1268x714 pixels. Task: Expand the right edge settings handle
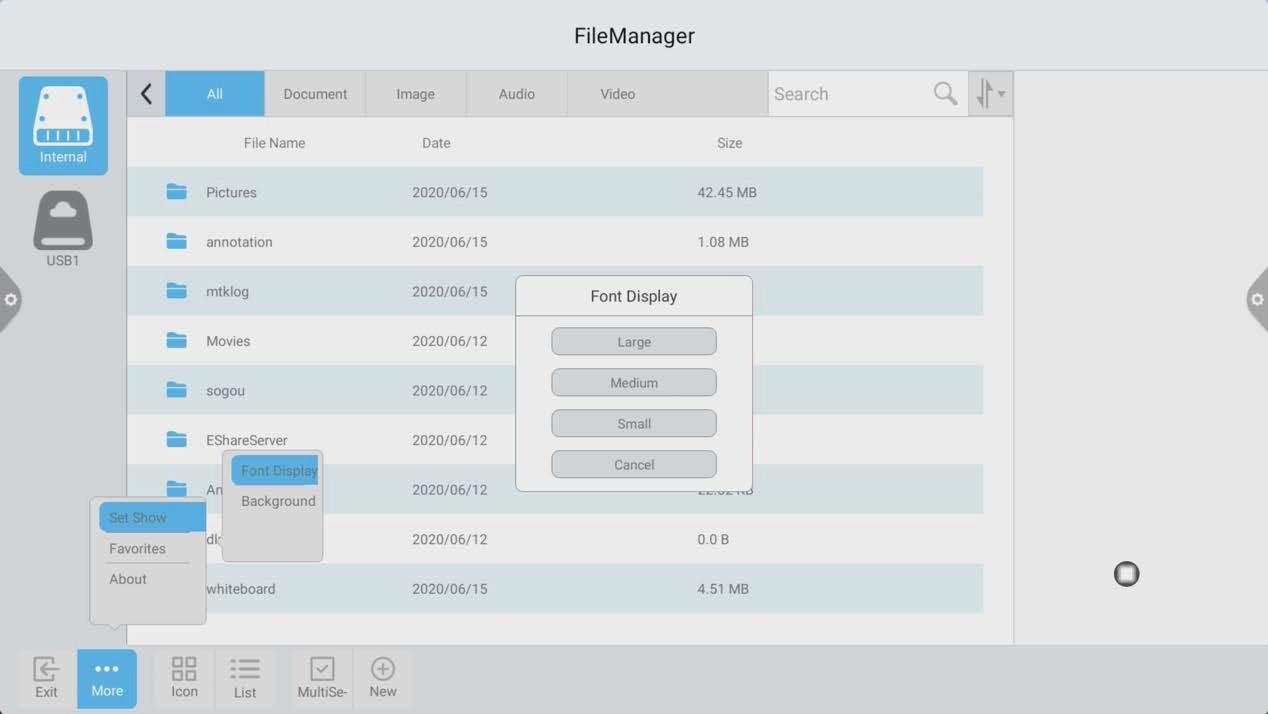[x=1257, y=300]
